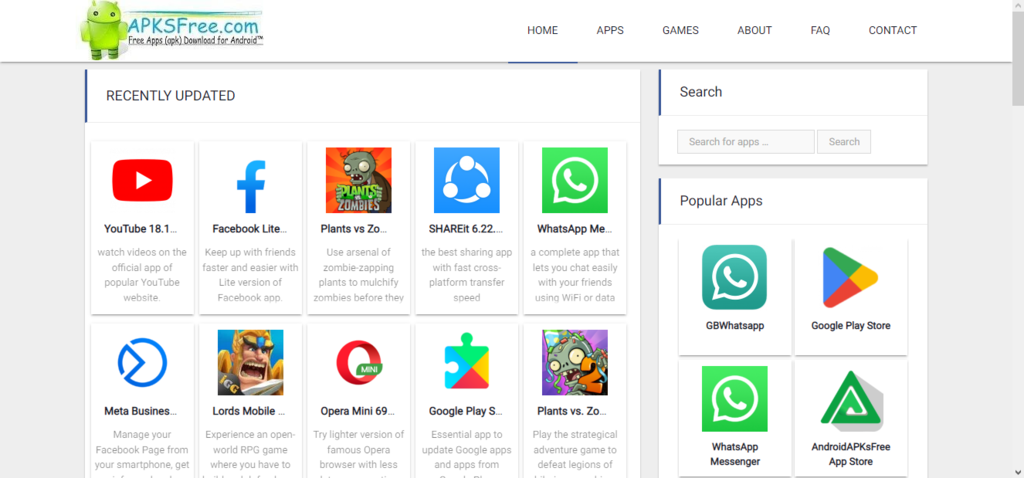1024x478 pixels.
Task: Click the 'RECENTLY UPDATED' heading
Action: point(170,96)
